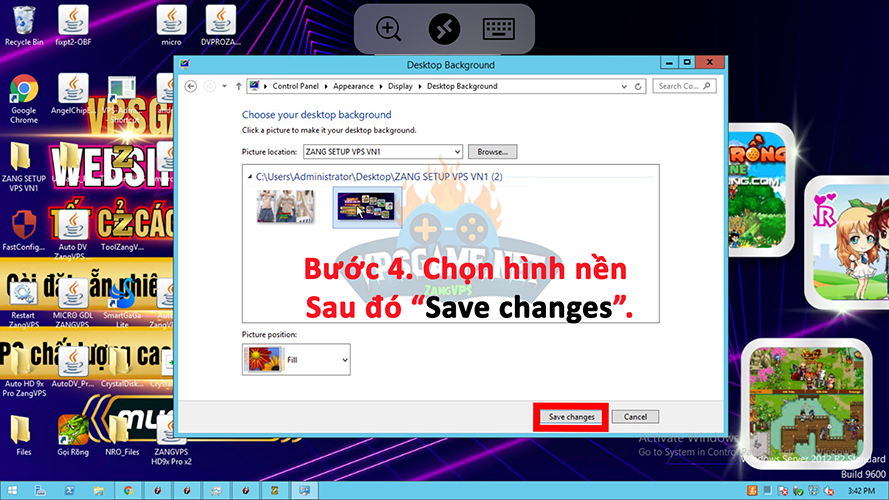
Task: Click the Windows Start button in taskbar
Action: pyautogui.click(x=13, y=491)
